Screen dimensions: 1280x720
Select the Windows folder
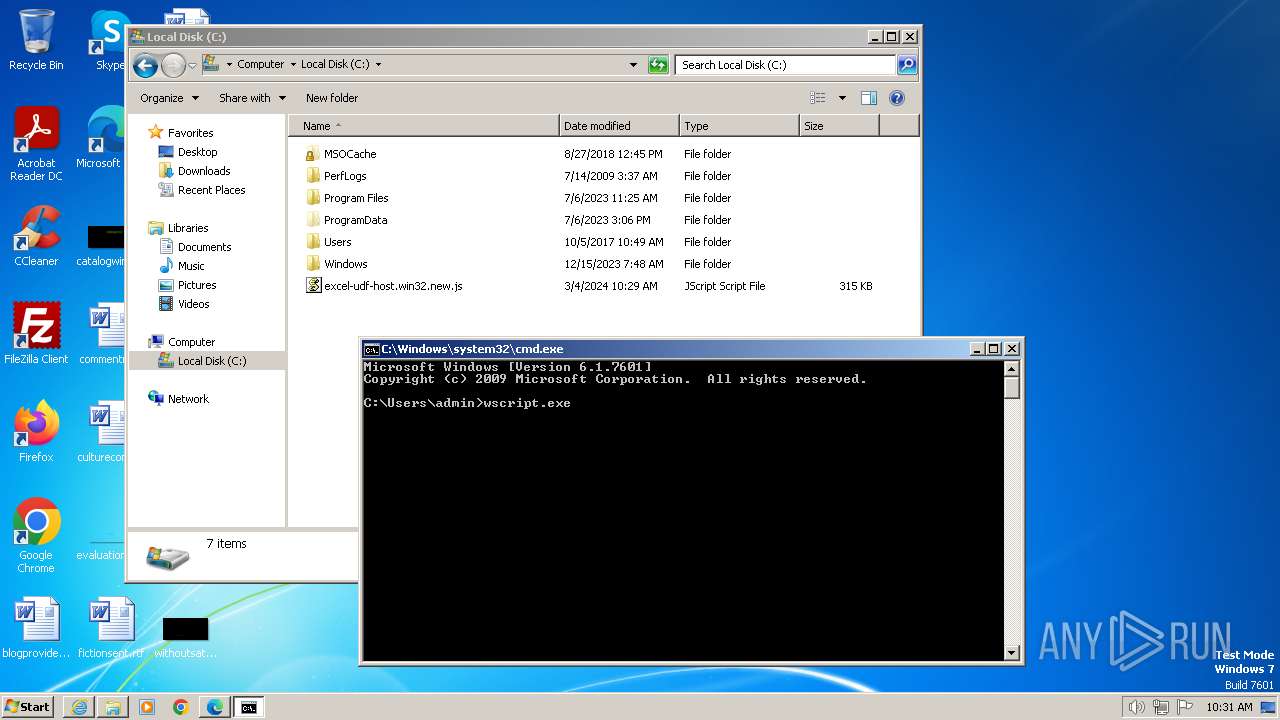(345, 264)
